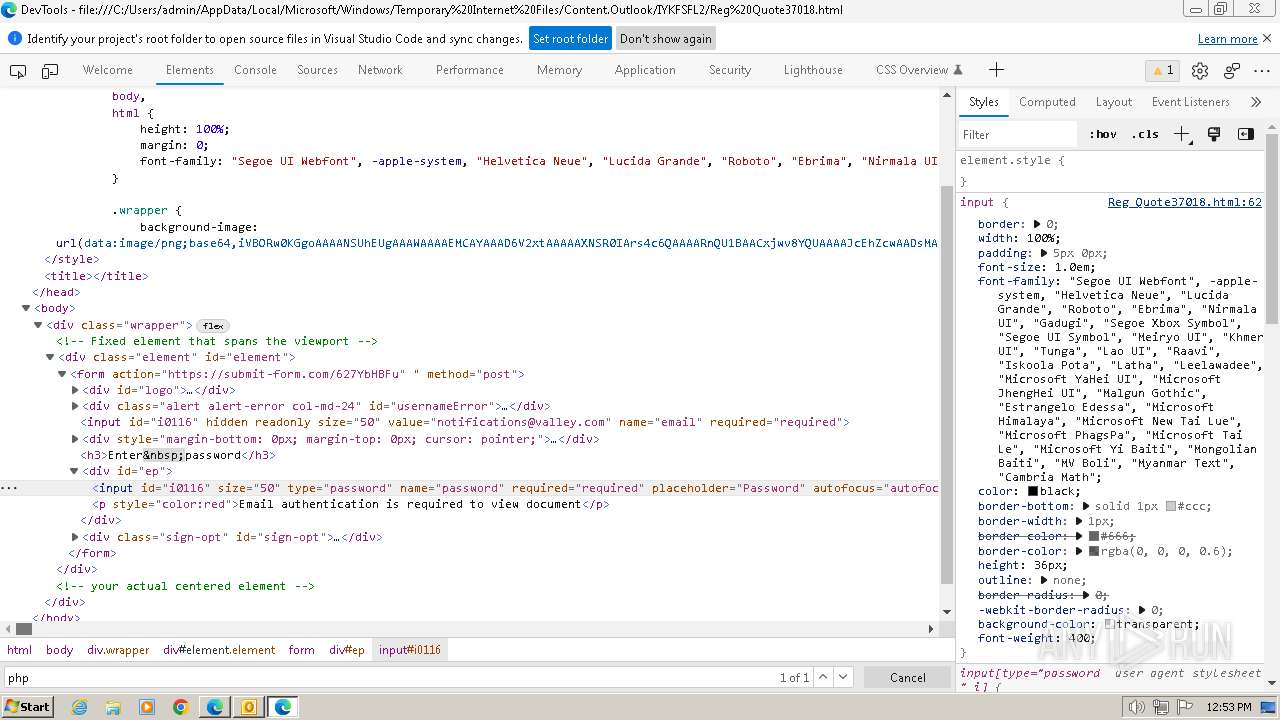This screenshot has height=720, width=1280.
Task: Open the Lighthouse tab
Action: click(813, 70)
